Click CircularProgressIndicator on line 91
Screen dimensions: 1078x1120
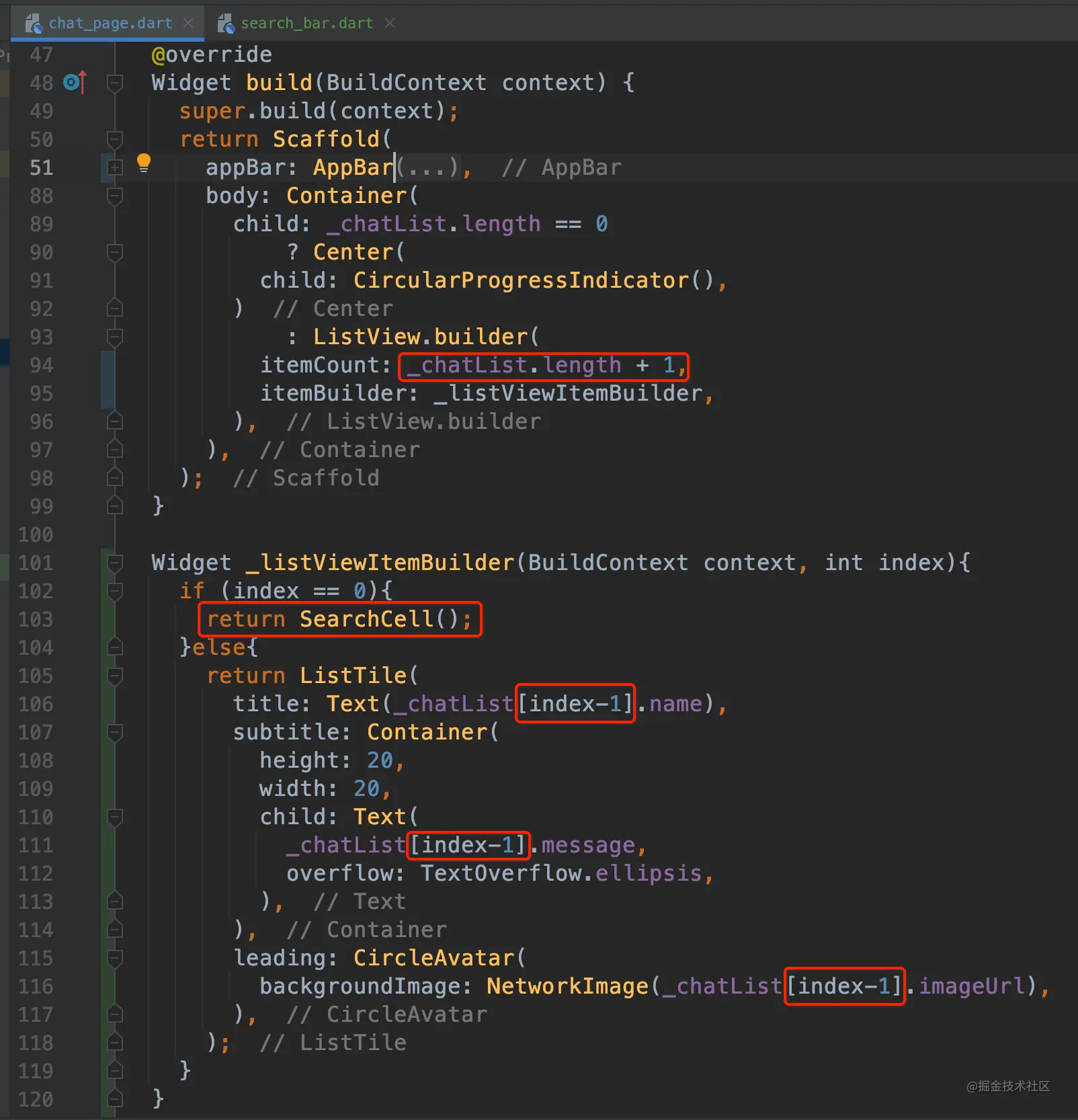(521, 280)
